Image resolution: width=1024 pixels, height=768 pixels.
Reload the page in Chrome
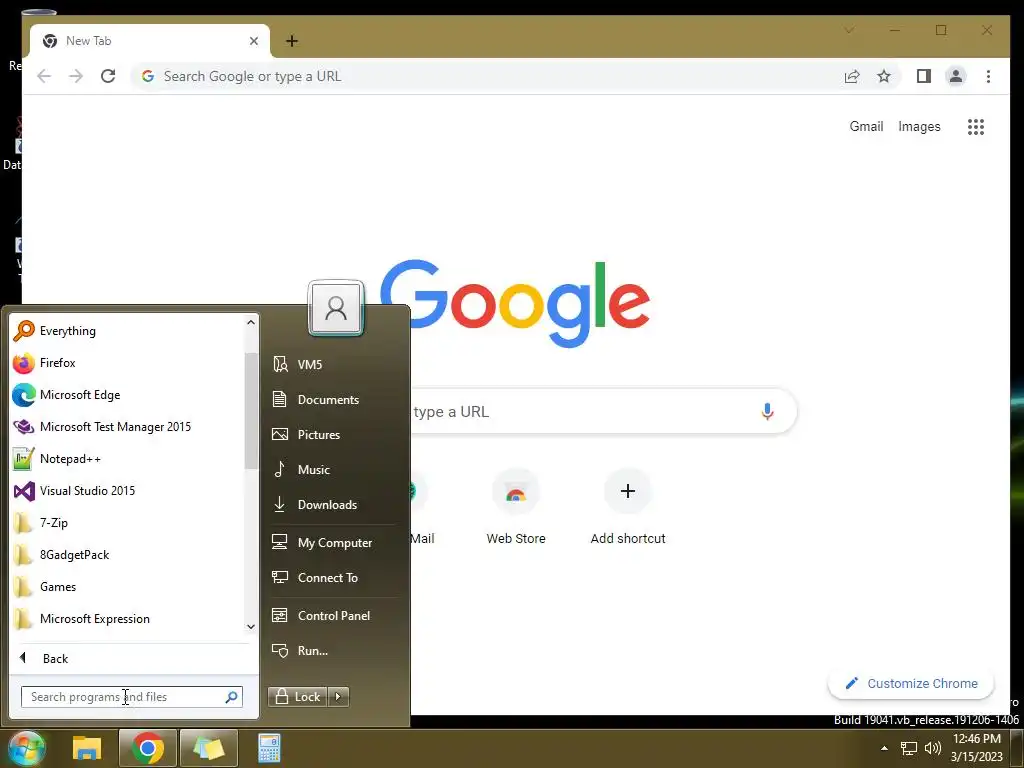(x=108, y=76)
